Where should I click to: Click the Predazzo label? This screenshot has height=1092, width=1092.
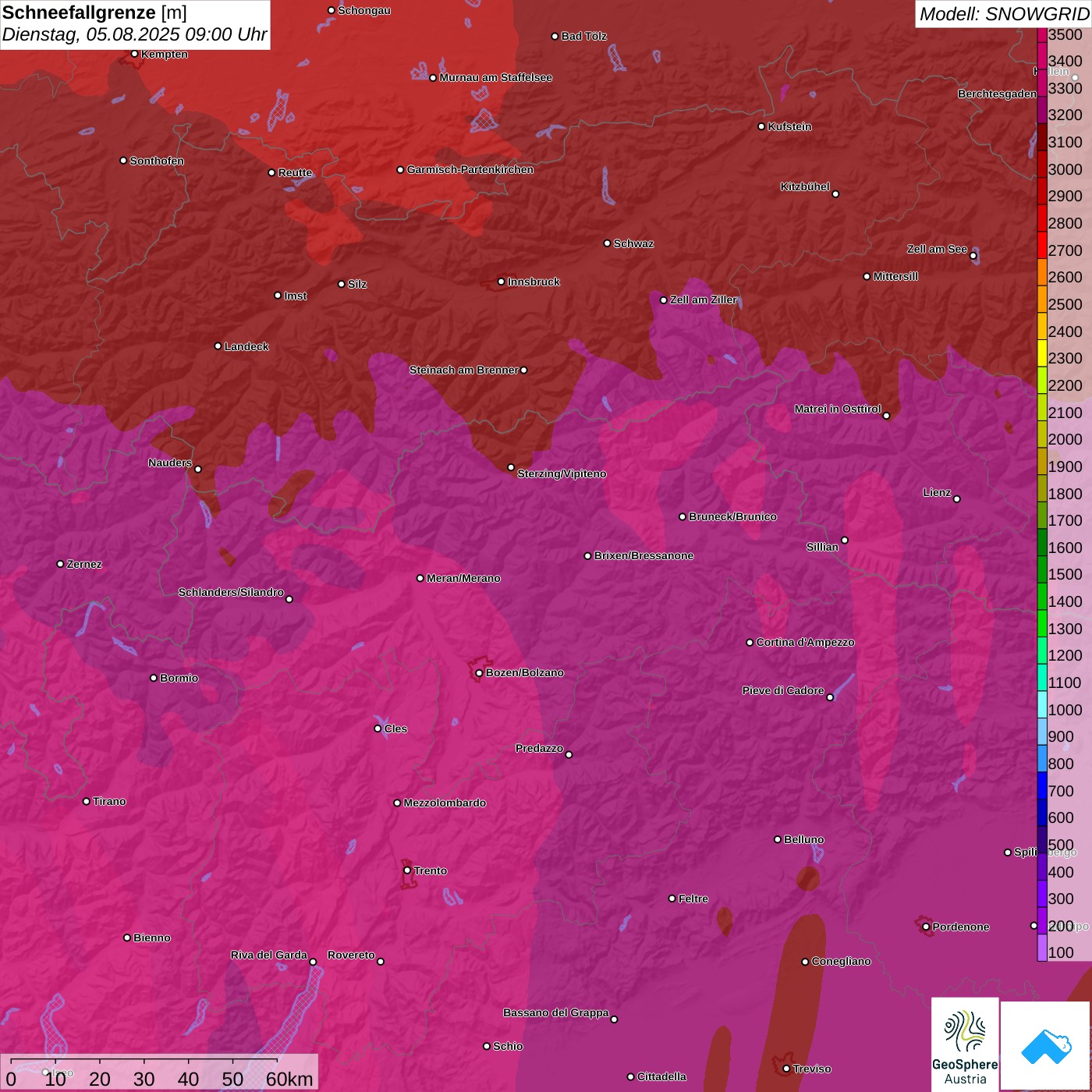[539, 748]
